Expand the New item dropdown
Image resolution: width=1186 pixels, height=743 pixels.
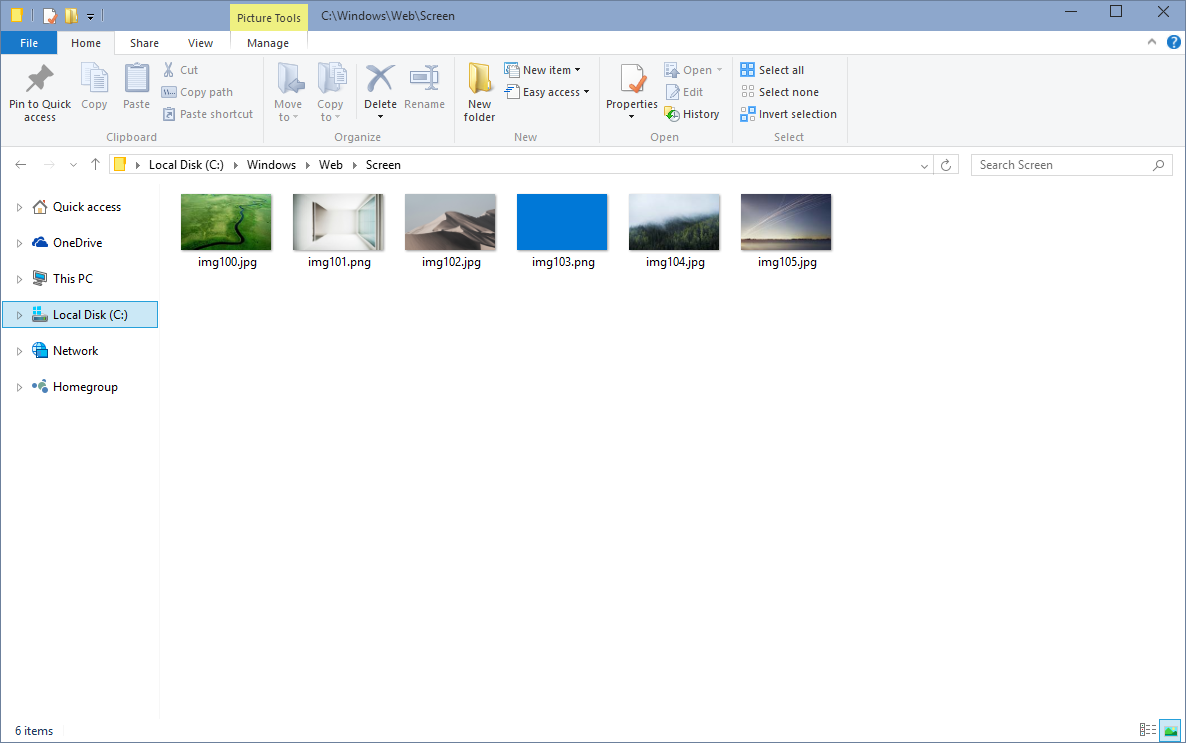pos(545,69)
